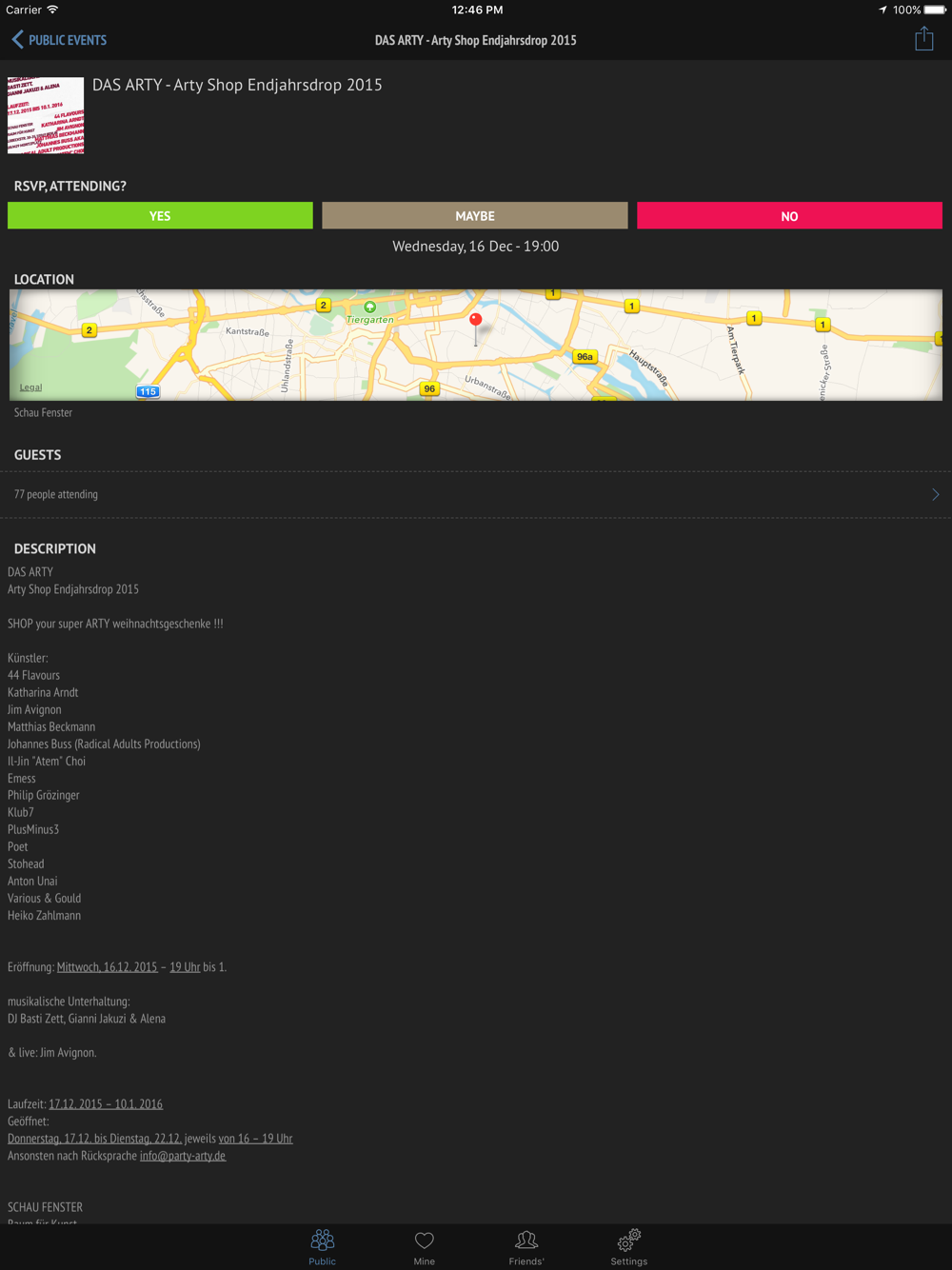This screenshot has height=1270, width=952.
Task: Tap the event title heading text
Action: 237,85
